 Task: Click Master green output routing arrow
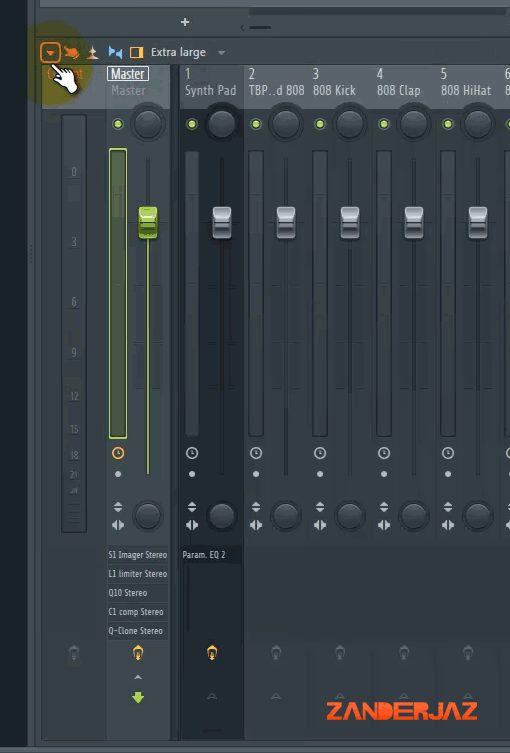(138, 697)
